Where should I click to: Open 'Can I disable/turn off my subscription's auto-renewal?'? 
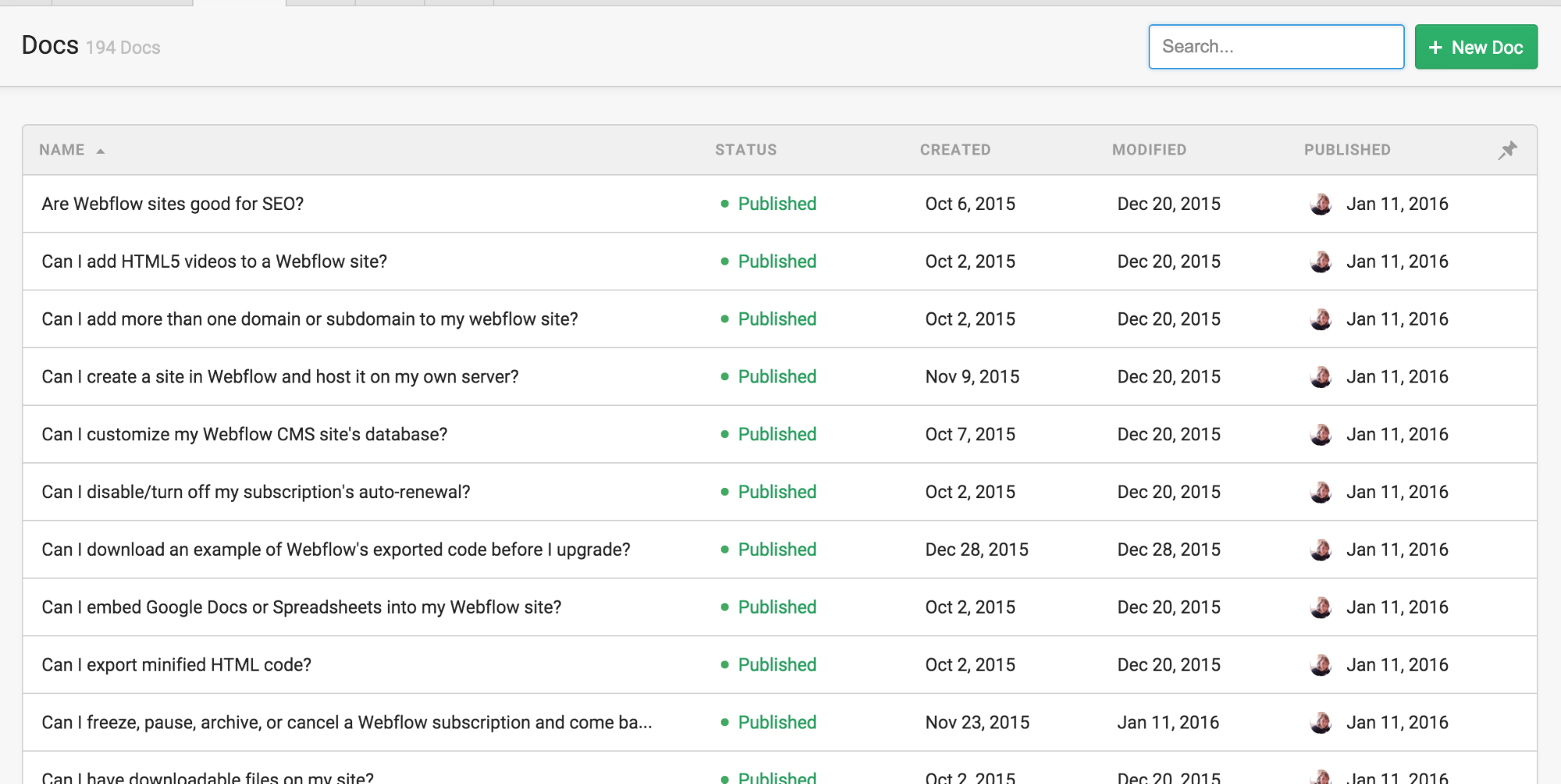[x=256, y=492]
